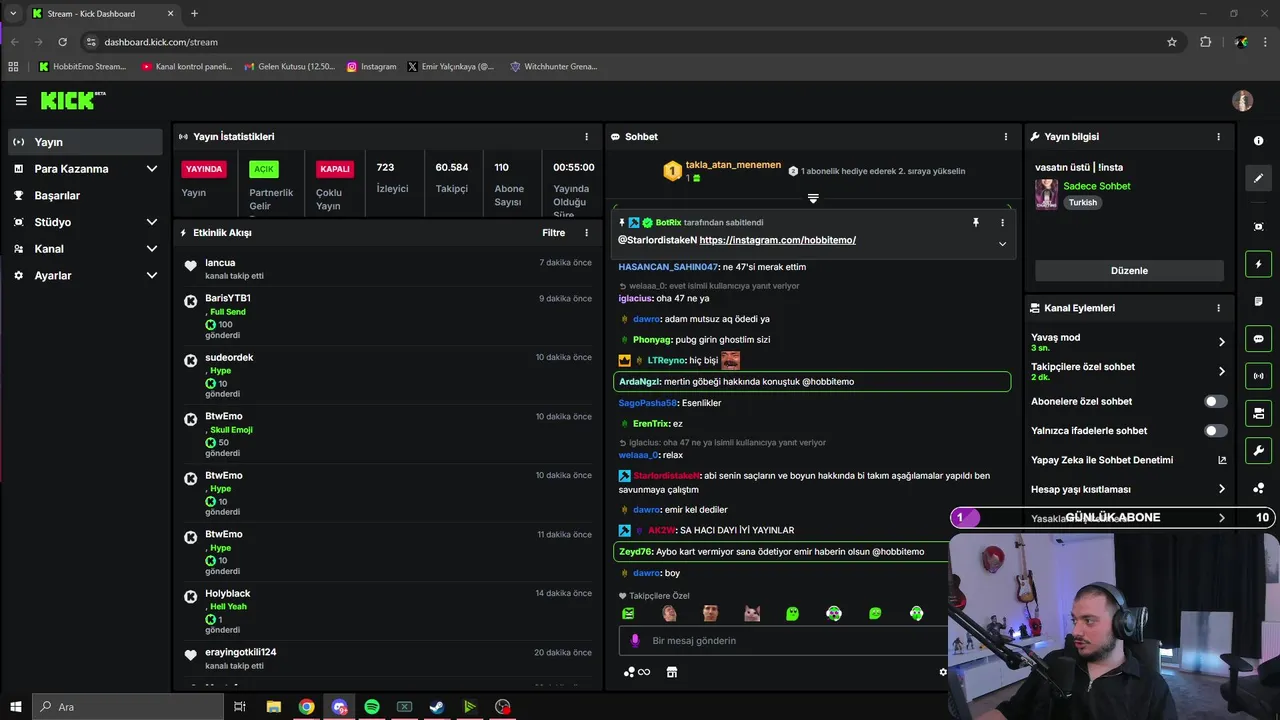Screen dimensions: 1280x720
Task: Open Spotify from the taskbar
Action: pyautogui.click(x=372, y=707)
